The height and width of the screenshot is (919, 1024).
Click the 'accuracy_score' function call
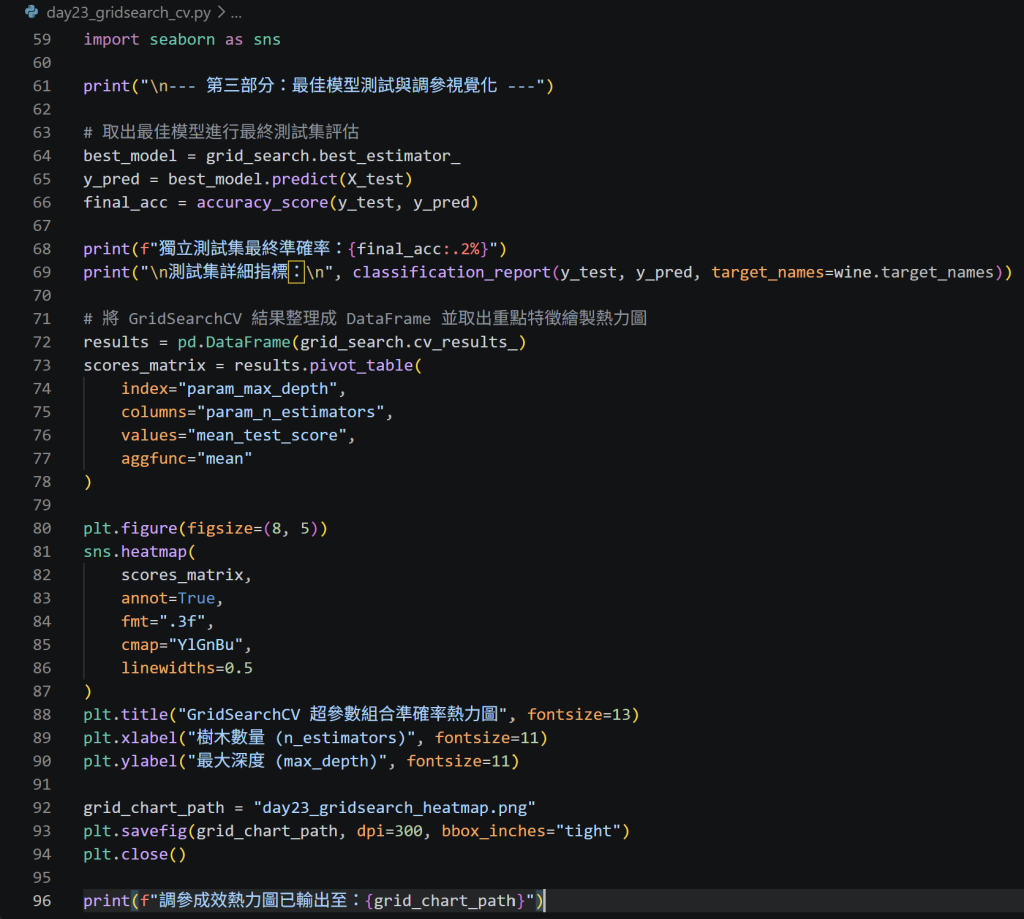tap(262, 203)
